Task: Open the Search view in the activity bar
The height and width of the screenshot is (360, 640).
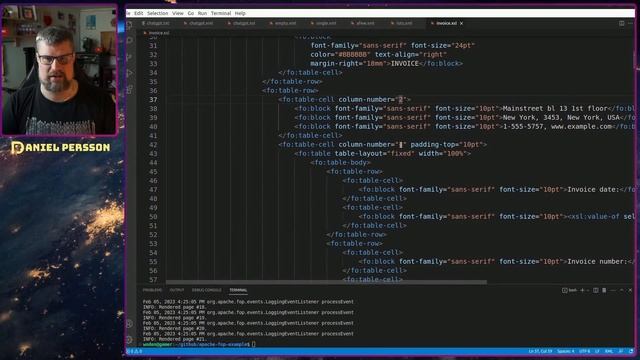Action: 130,40
